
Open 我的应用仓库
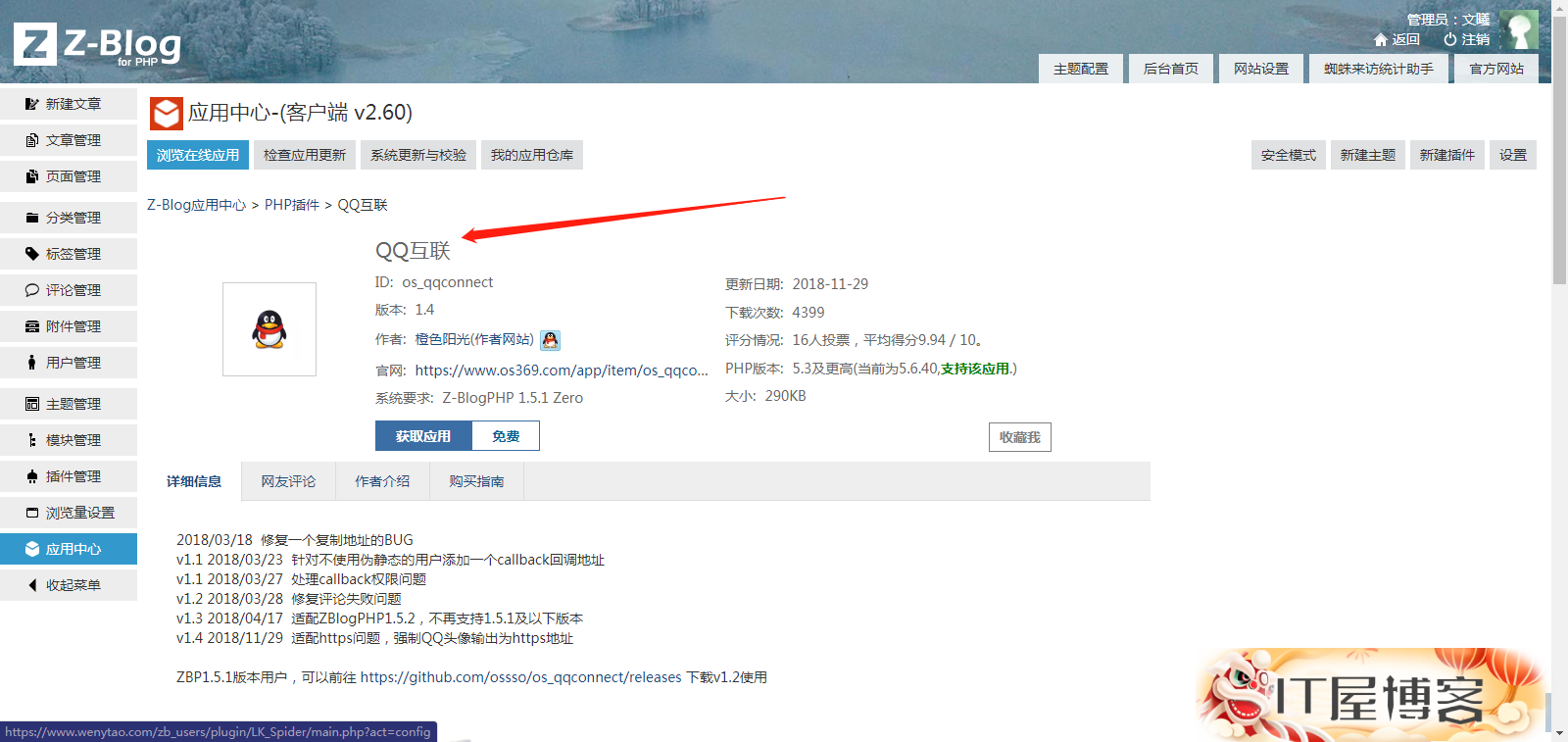point(532,155)
